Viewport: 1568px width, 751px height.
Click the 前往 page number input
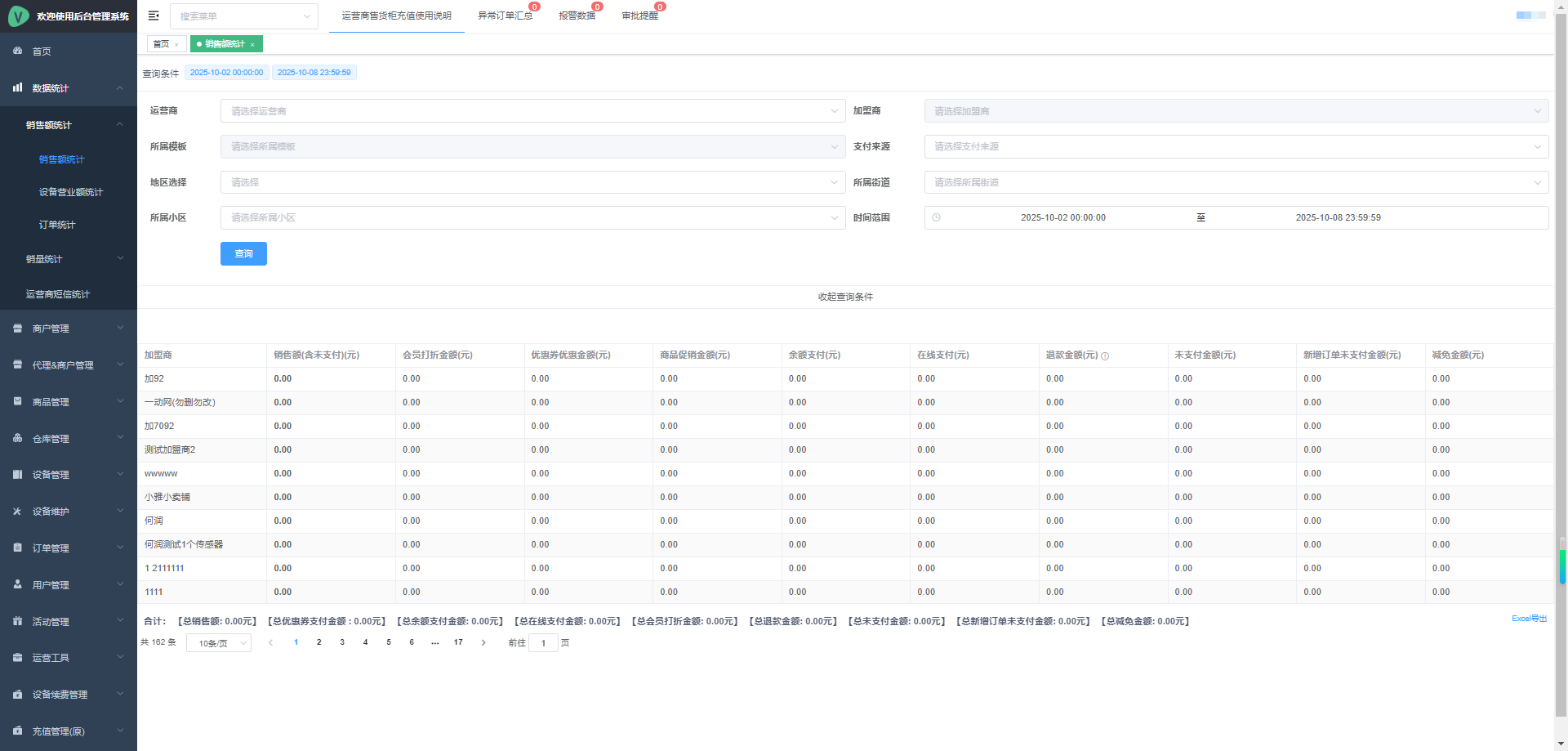coord(543,643)
